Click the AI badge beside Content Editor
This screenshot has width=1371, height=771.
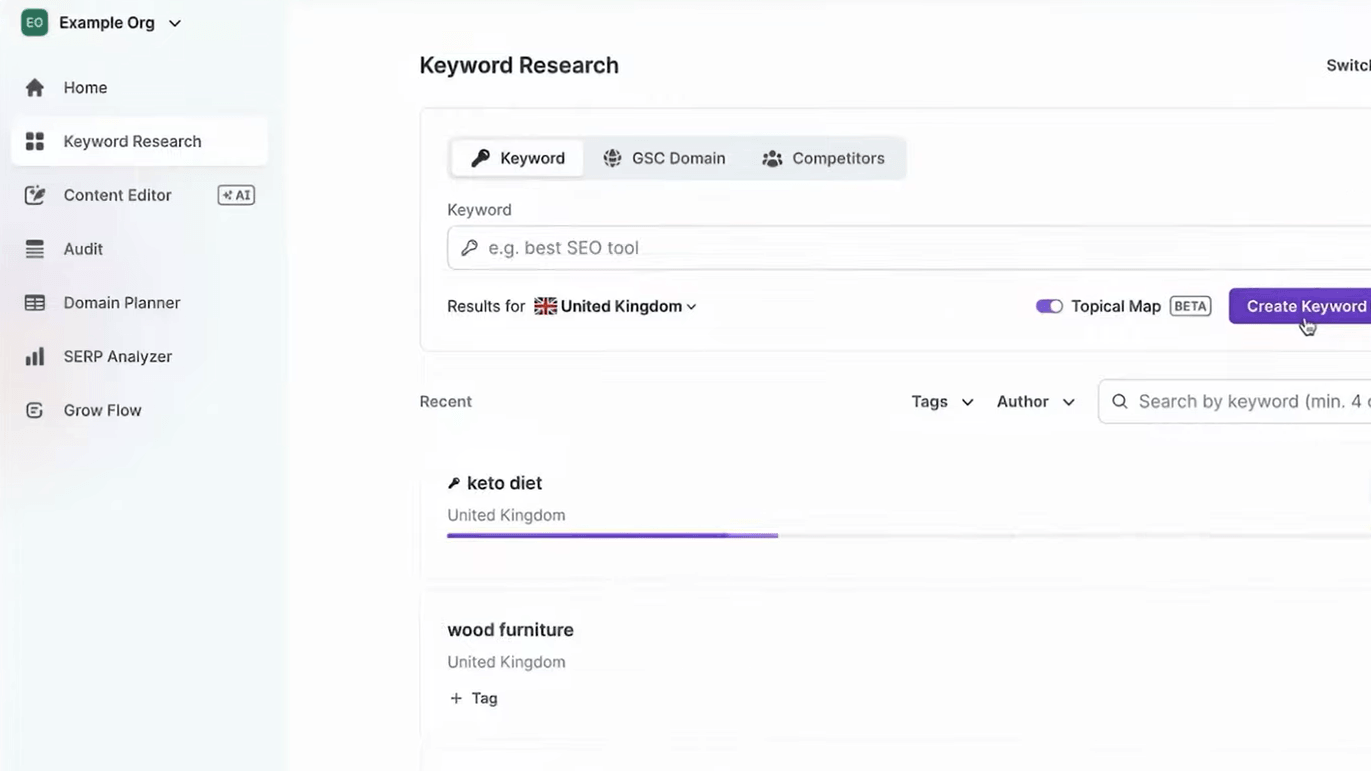click(236, 195)
